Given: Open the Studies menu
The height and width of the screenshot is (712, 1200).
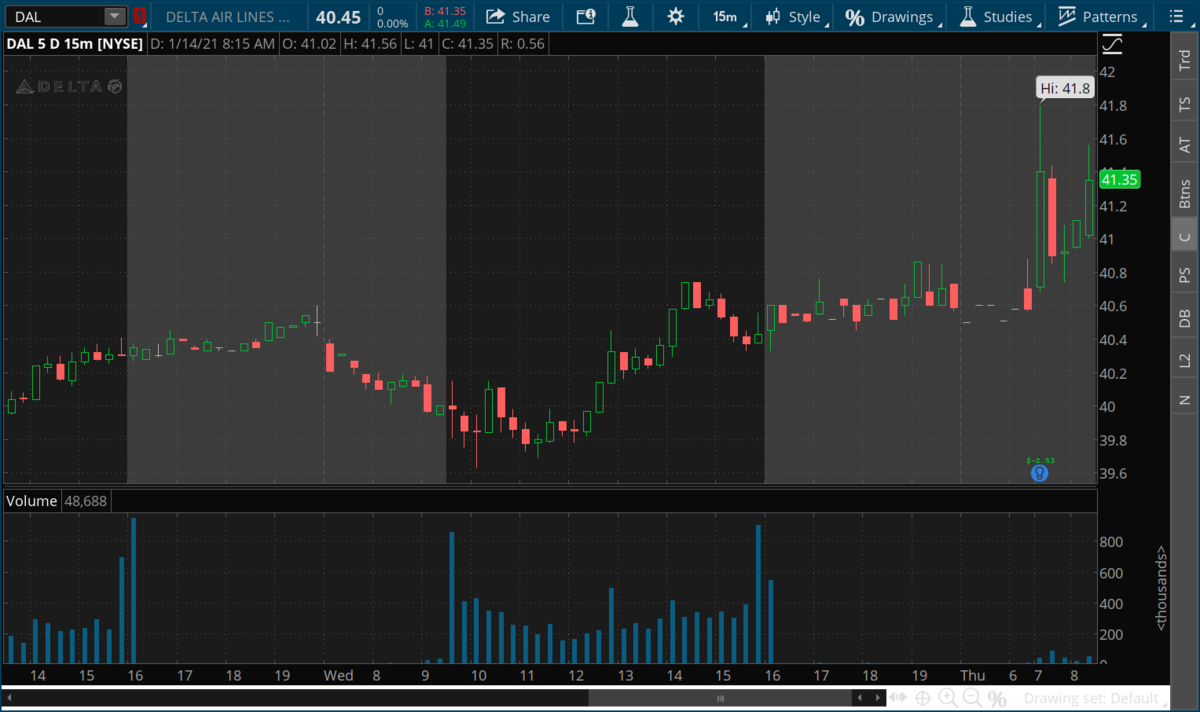Looking at the screenshot, I should click(x=999, y=16).
